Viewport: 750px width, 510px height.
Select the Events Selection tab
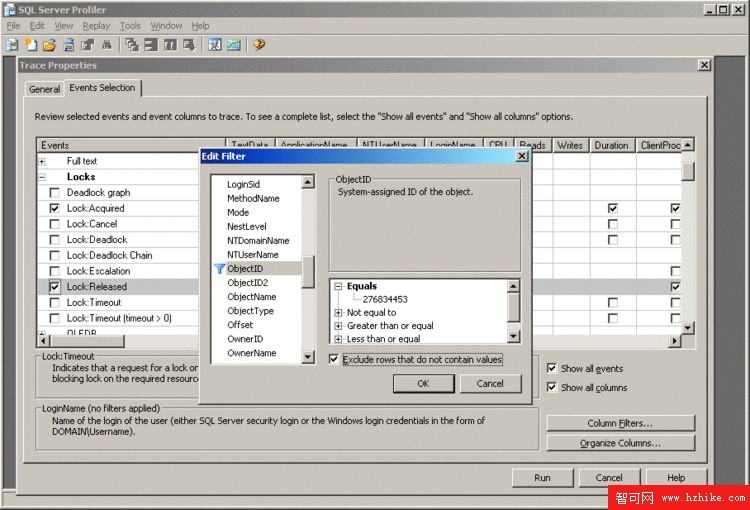tap(102, 88)
